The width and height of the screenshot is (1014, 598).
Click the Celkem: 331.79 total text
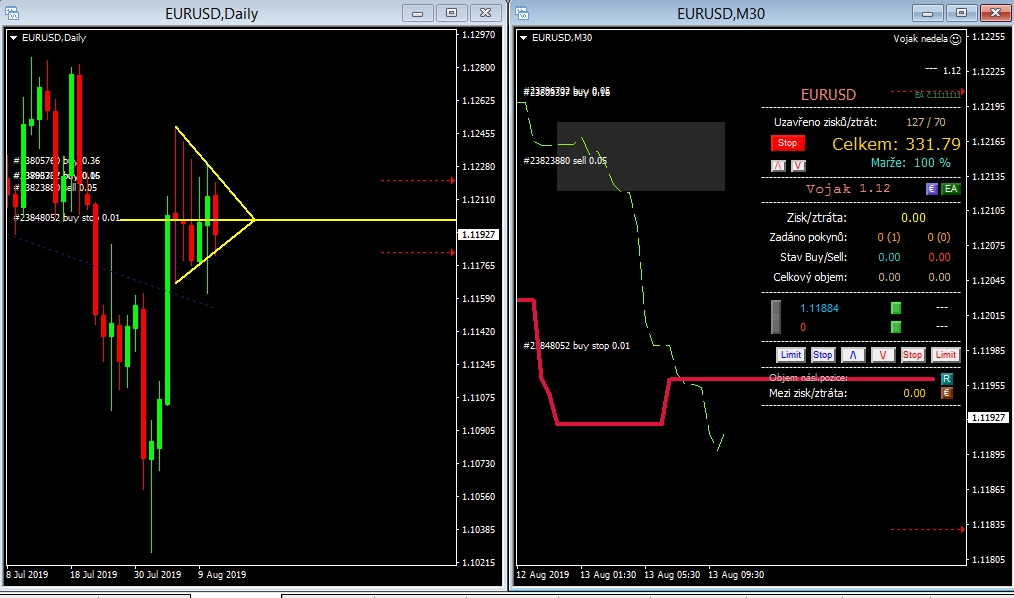tap(896, 144)
